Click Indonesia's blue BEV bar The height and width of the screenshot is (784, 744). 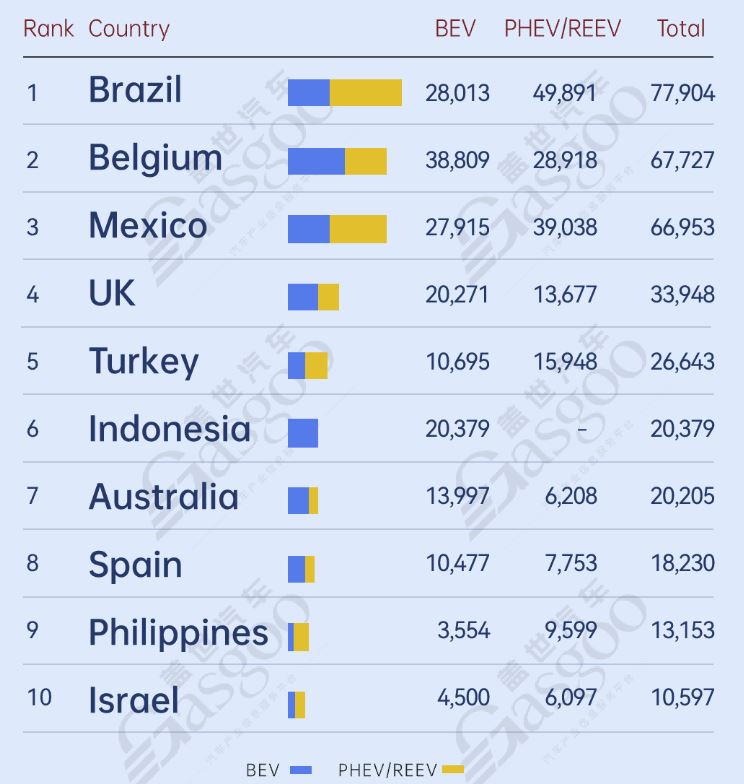(303, 432)
